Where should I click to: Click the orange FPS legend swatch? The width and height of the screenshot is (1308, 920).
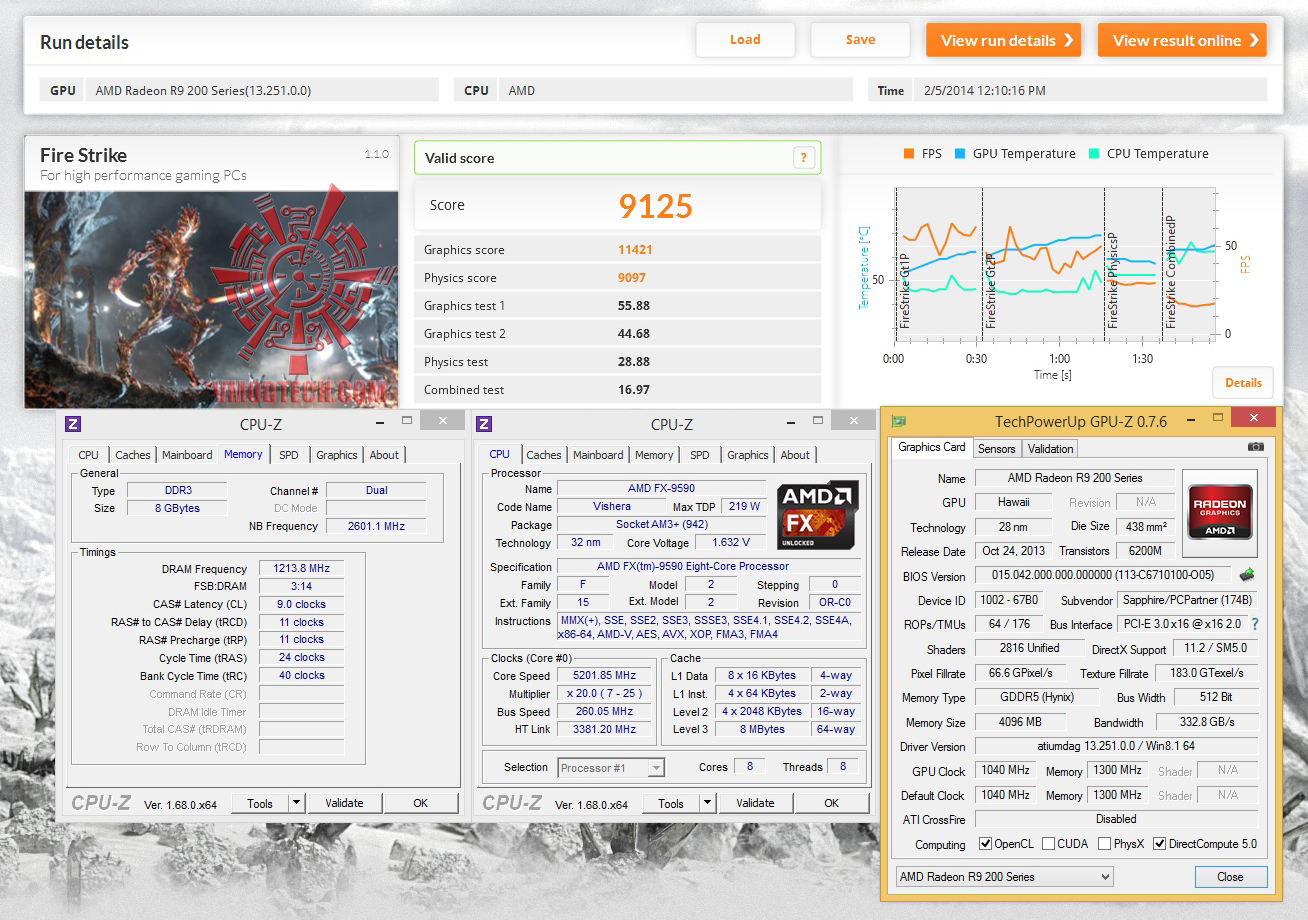tap(908, 154)
